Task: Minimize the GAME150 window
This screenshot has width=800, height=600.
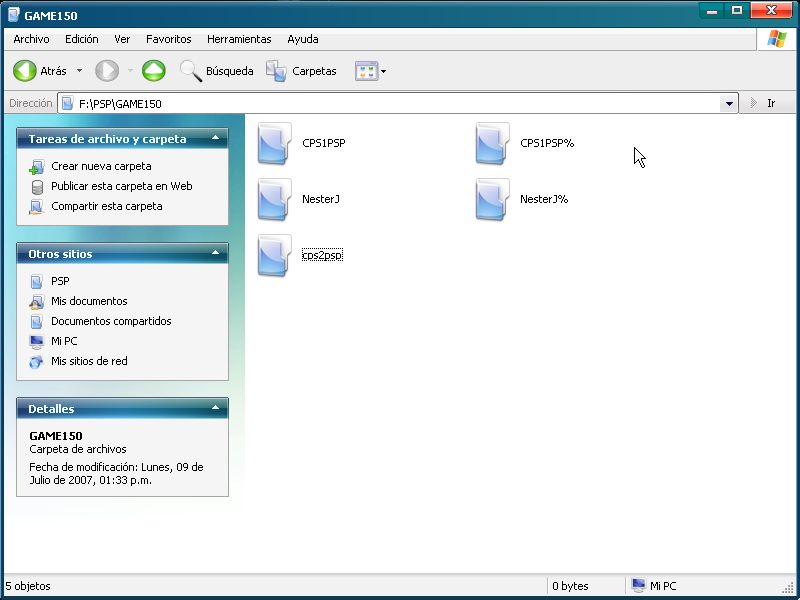Action: [712, 11]
